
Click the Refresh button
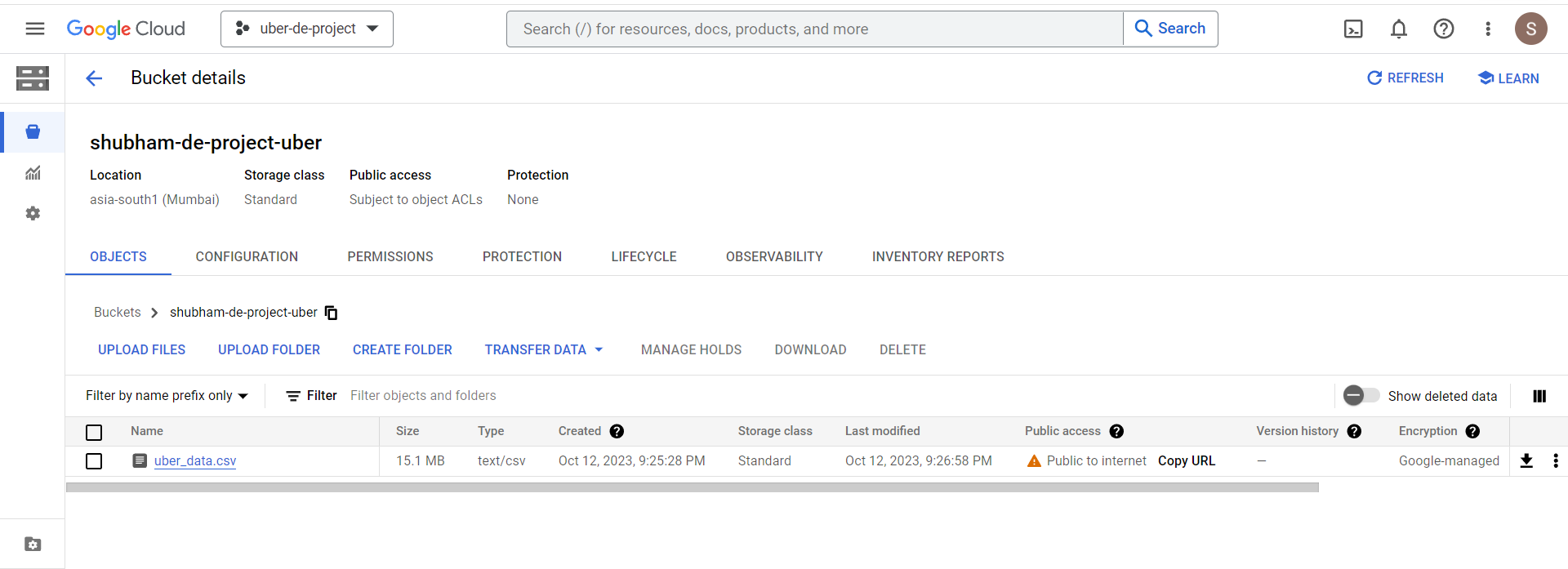pyautogui.click(x=1405, y=78)
